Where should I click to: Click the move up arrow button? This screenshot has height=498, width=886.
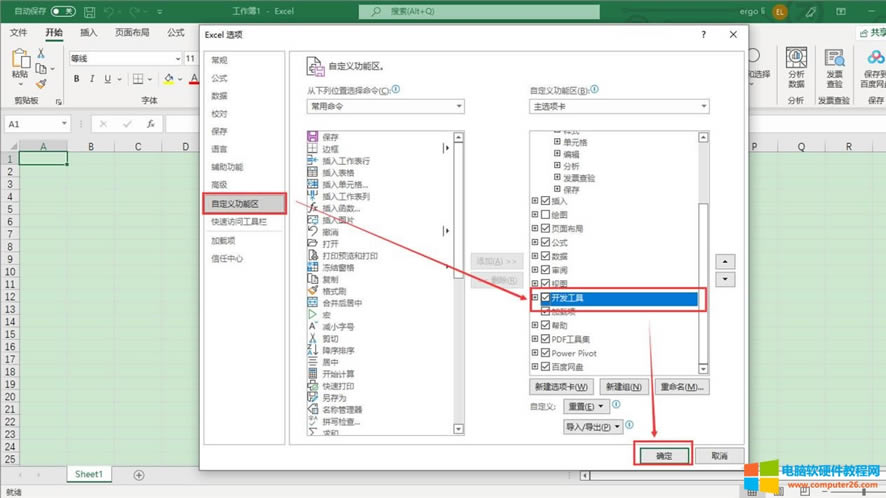click(725, 262)
